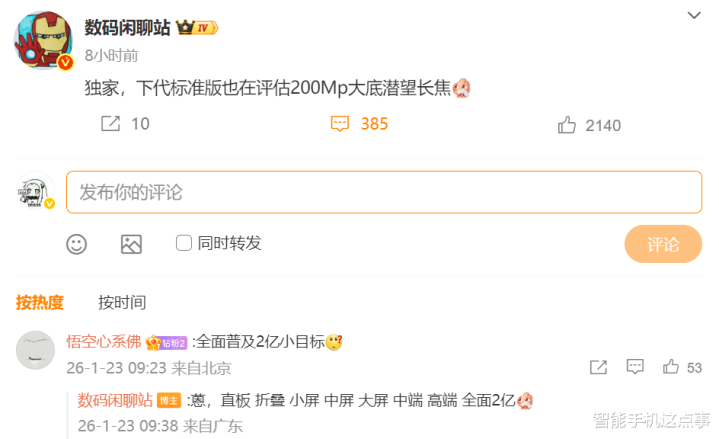Image resolution: width=719 pixels, height=439 pixels.
Task: Open the comments icon showing 385
Action: (x=340, y=124)
